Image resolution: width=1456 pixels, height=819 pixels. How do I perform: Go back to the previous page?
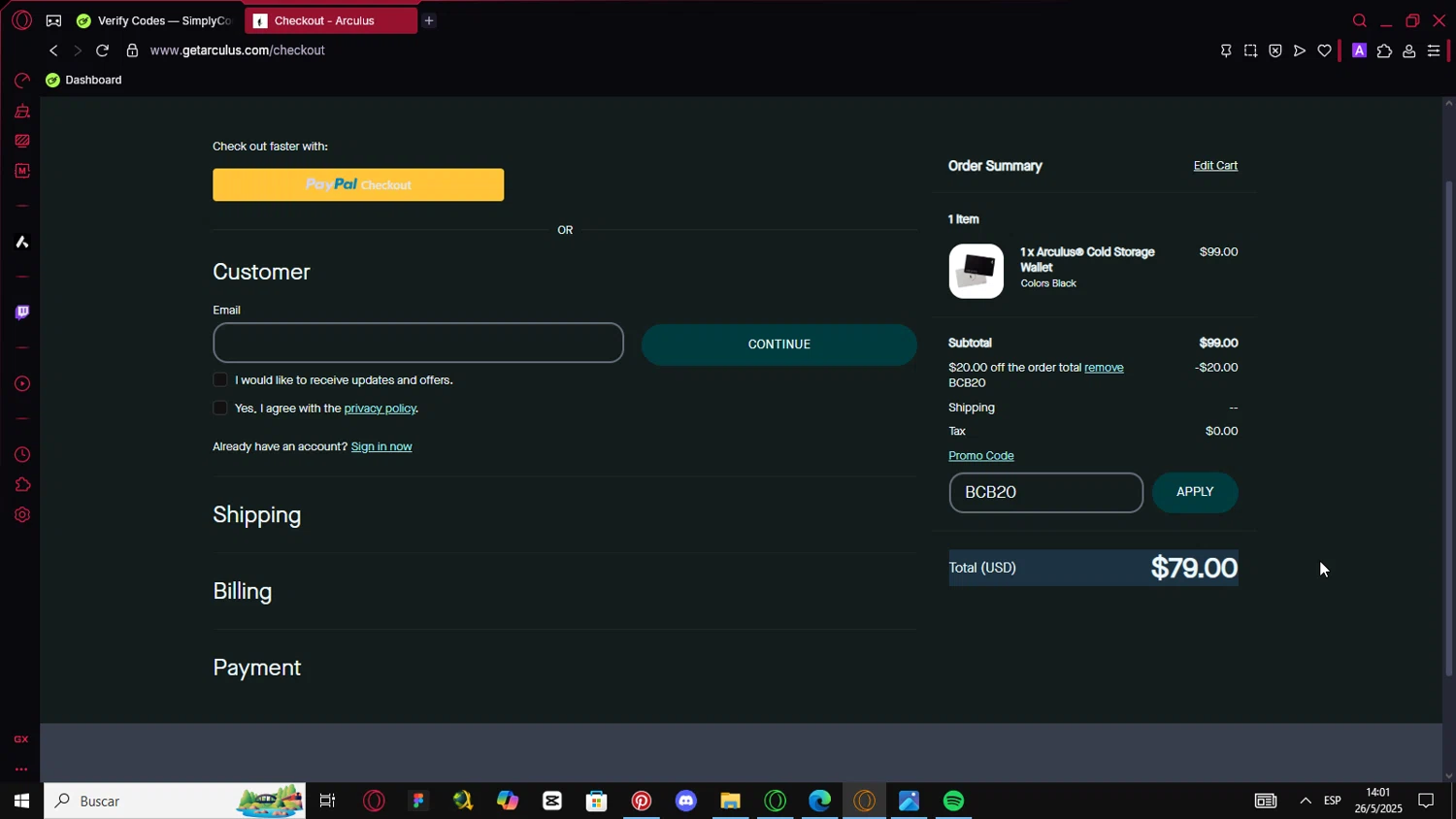53,50
